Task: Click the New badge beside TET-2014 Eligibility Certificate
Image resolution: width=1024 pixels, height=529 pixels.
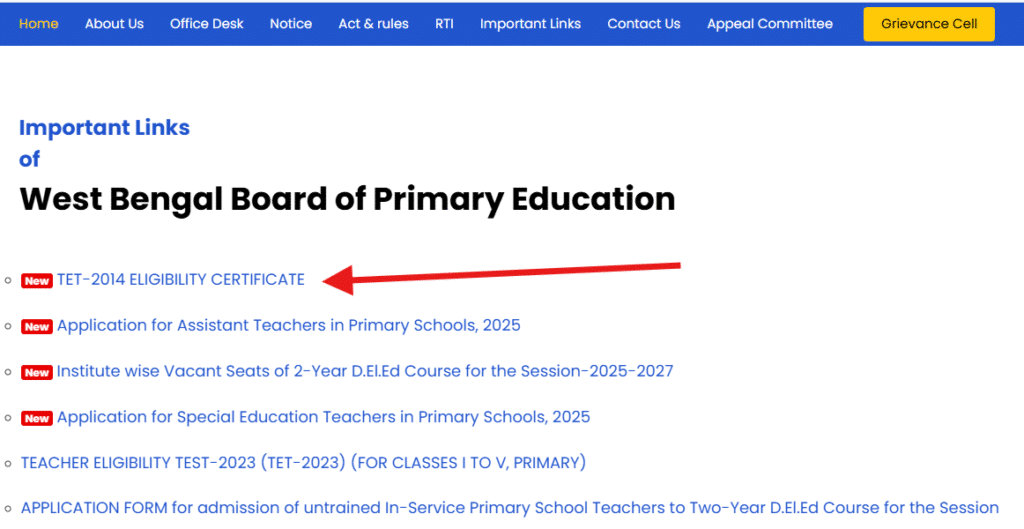Action: click(x=37, y=281)
